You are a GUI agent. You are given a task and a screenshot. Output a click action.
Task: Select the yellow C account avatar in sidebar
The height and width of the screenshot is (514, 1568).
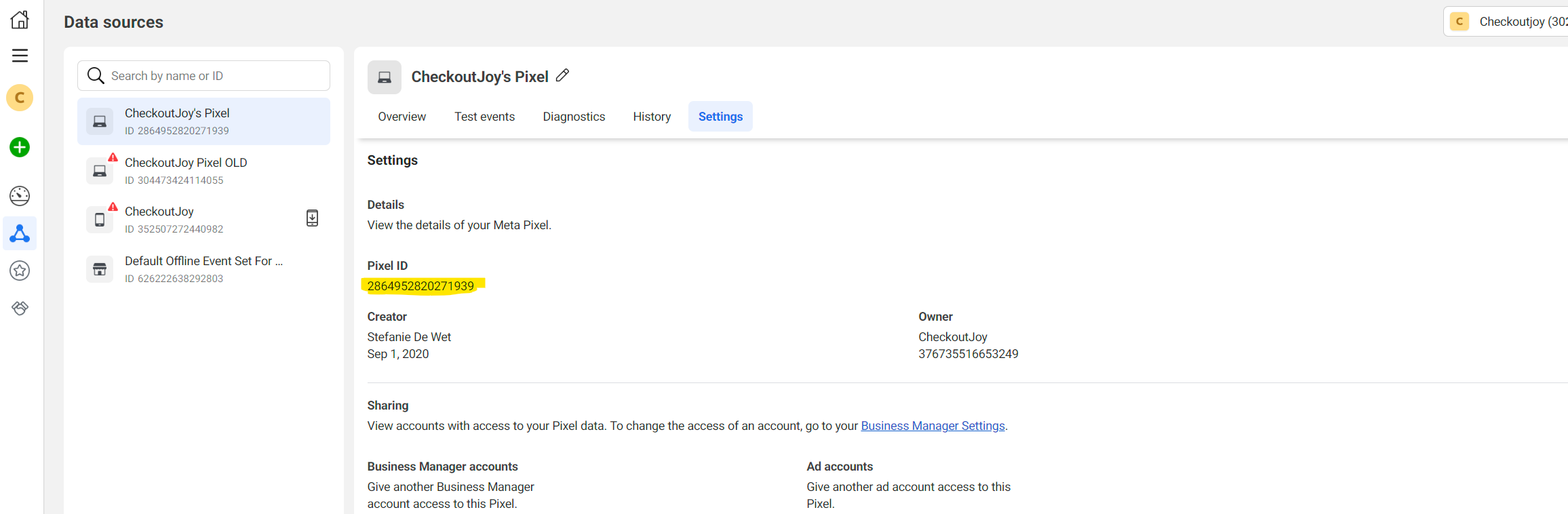20,98
